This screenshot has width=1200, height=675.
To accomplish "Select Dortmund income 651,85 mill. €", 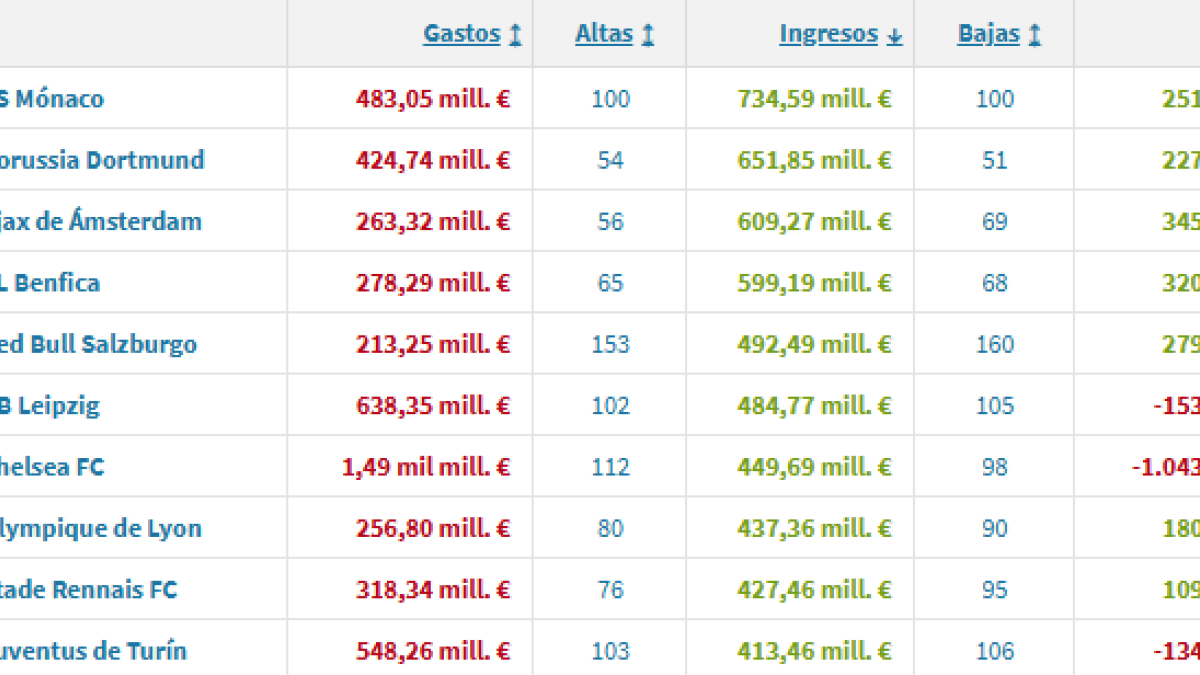I will coord(814,160).
